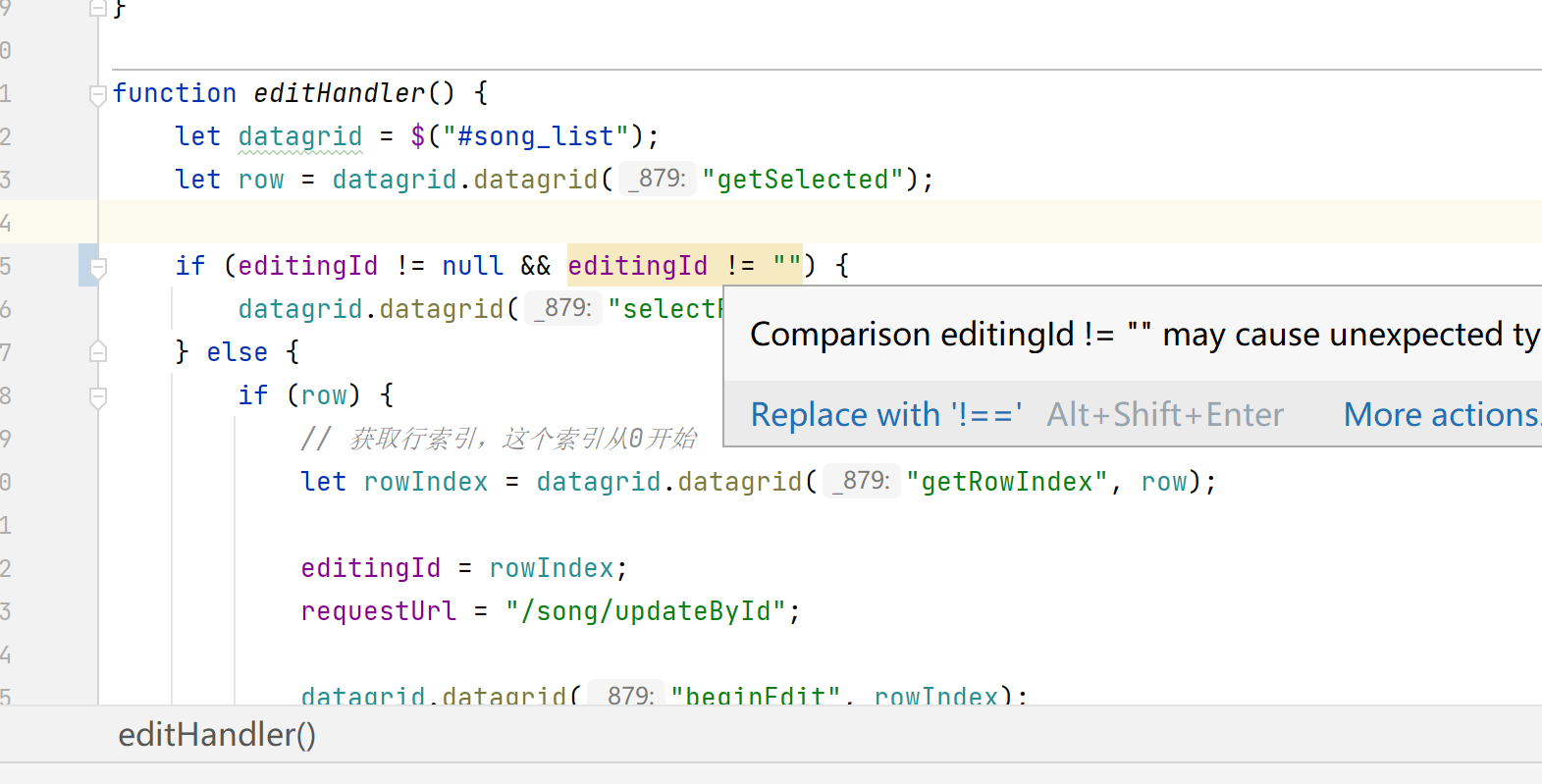Open More actions in inspection popup
The image size is (1542, 784).
point(1441,414)
